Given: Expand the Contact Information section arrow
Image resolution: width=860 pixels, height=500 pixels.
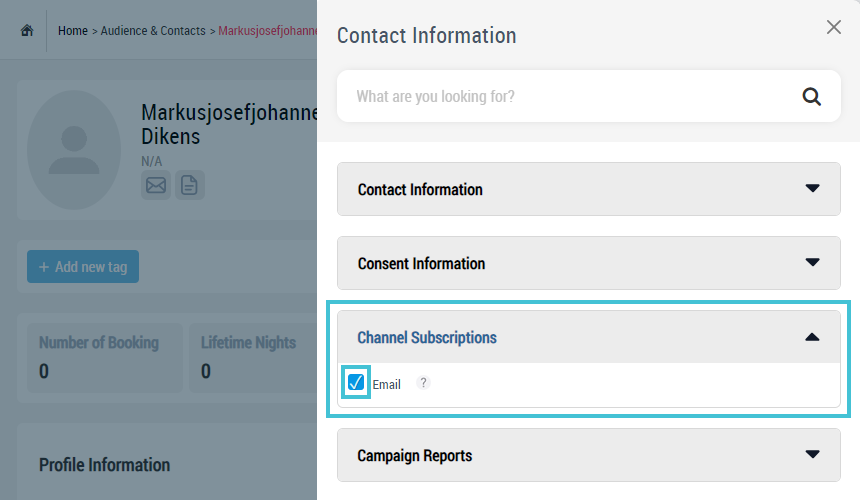Looking at the screenshot, I should (812, 189).
